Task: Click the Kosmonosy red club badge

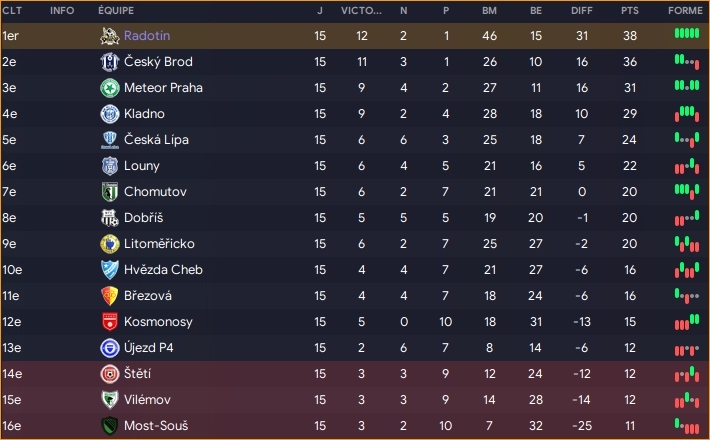Action: (109, 322)
